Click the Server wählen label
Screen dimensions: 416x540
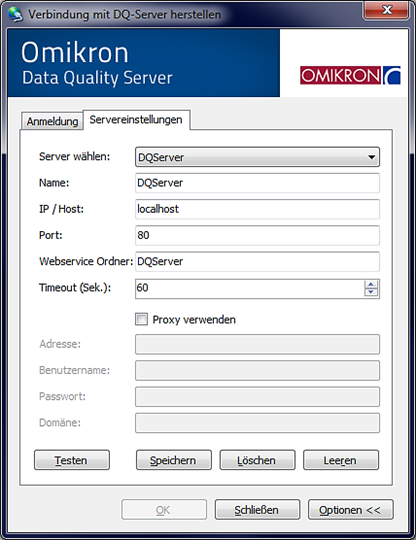pos(74,157)
